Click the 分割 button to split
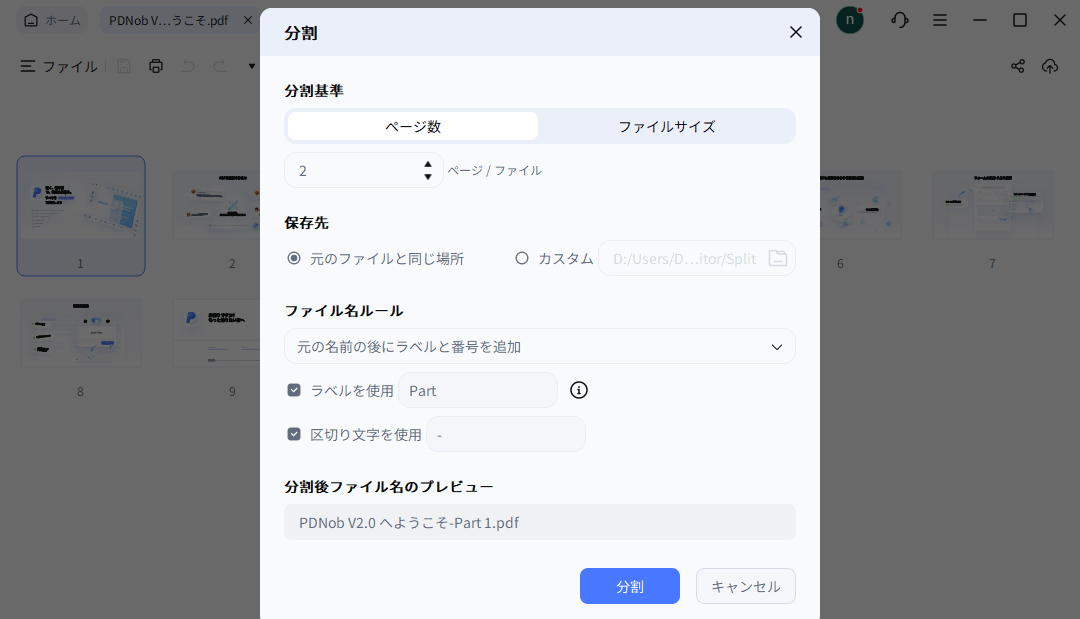 [629, 586]
